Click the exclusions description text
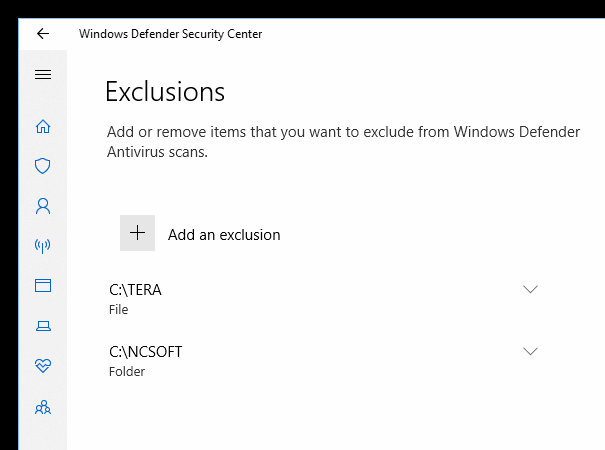The image size is (605, 450). click(x=300, y=142)
